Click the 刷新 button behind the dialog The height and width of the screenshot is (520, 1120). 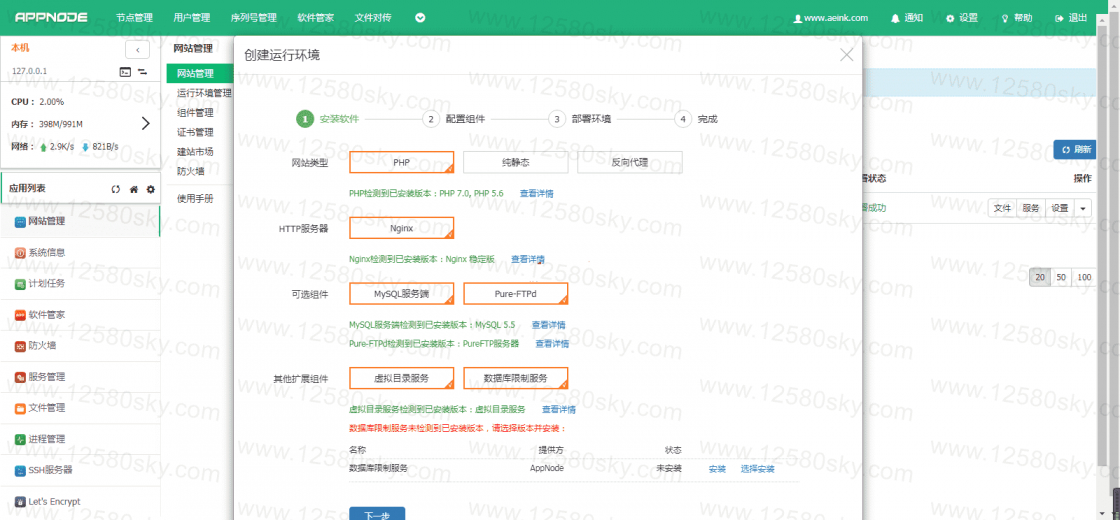1076,149
